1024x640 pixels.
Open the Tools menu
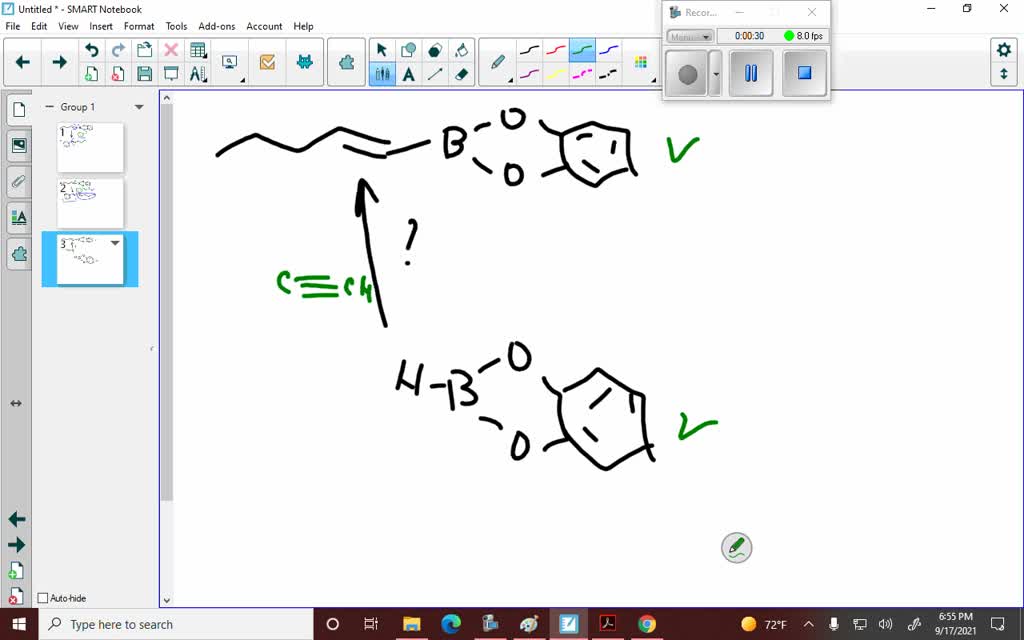(176, 26)
